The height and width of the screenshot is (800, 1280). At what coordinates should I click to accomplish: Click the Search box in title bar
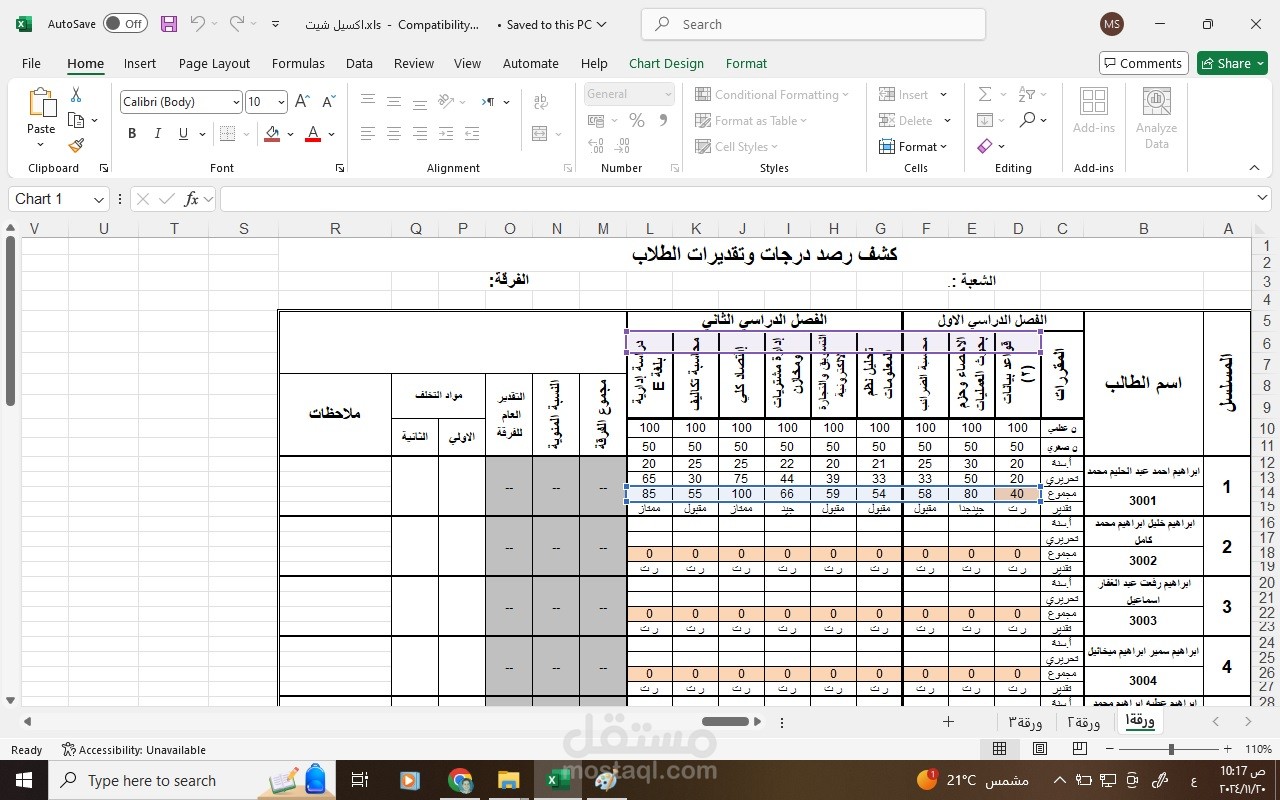click(x=813, y=24)
